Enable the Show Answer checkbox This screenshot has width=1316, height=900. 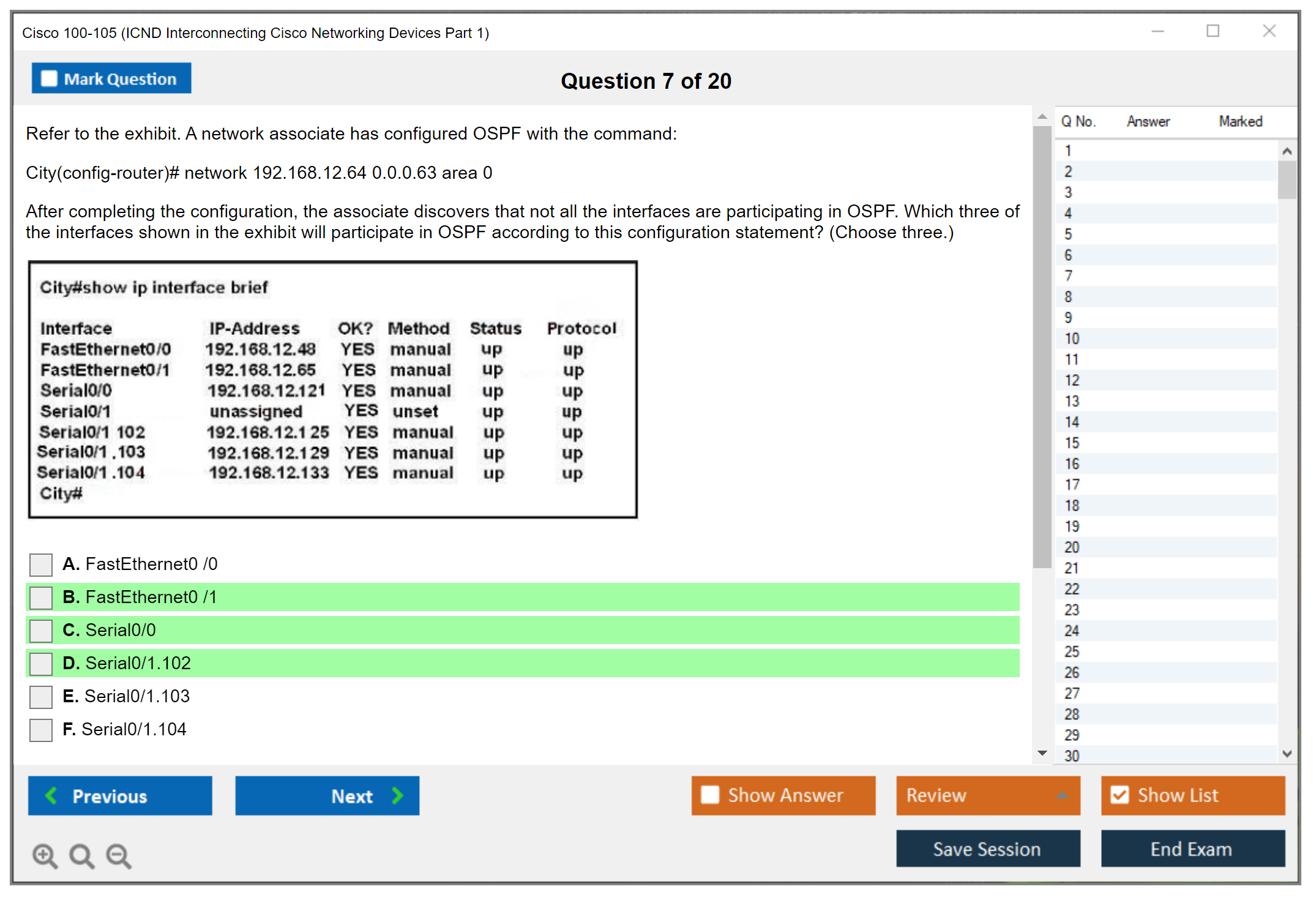pos(710,795)
